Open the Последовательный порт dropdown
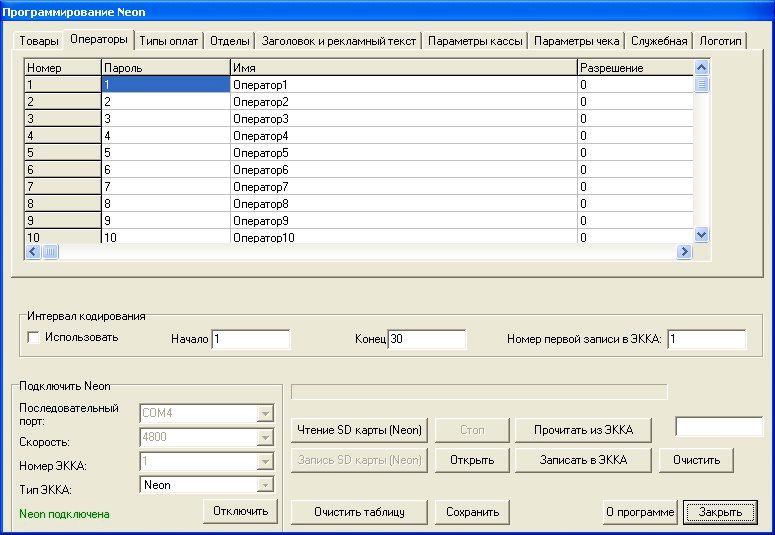 265,413
